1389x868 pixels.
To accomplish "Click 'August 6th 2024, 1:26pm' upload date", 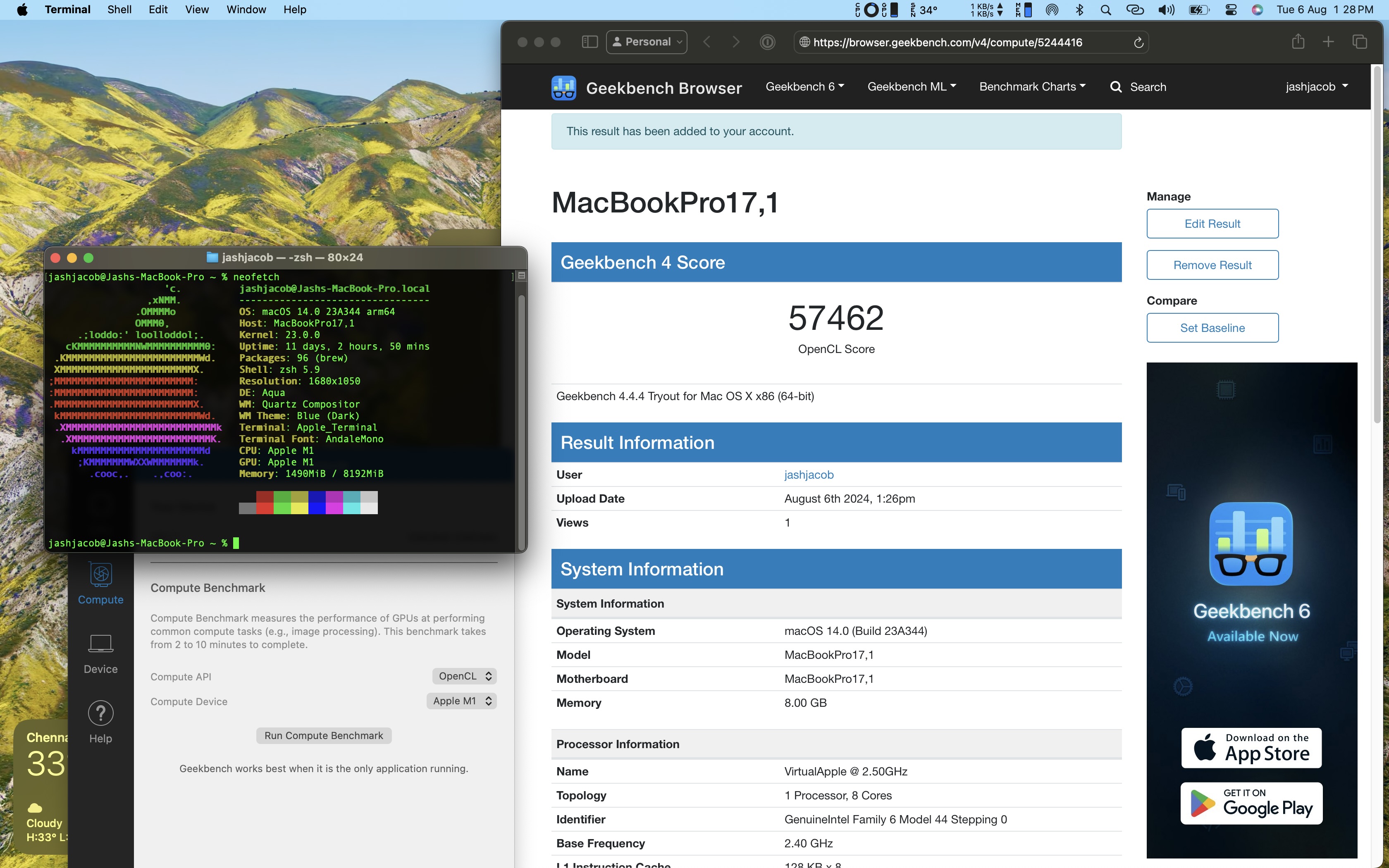I will (850, 499).
